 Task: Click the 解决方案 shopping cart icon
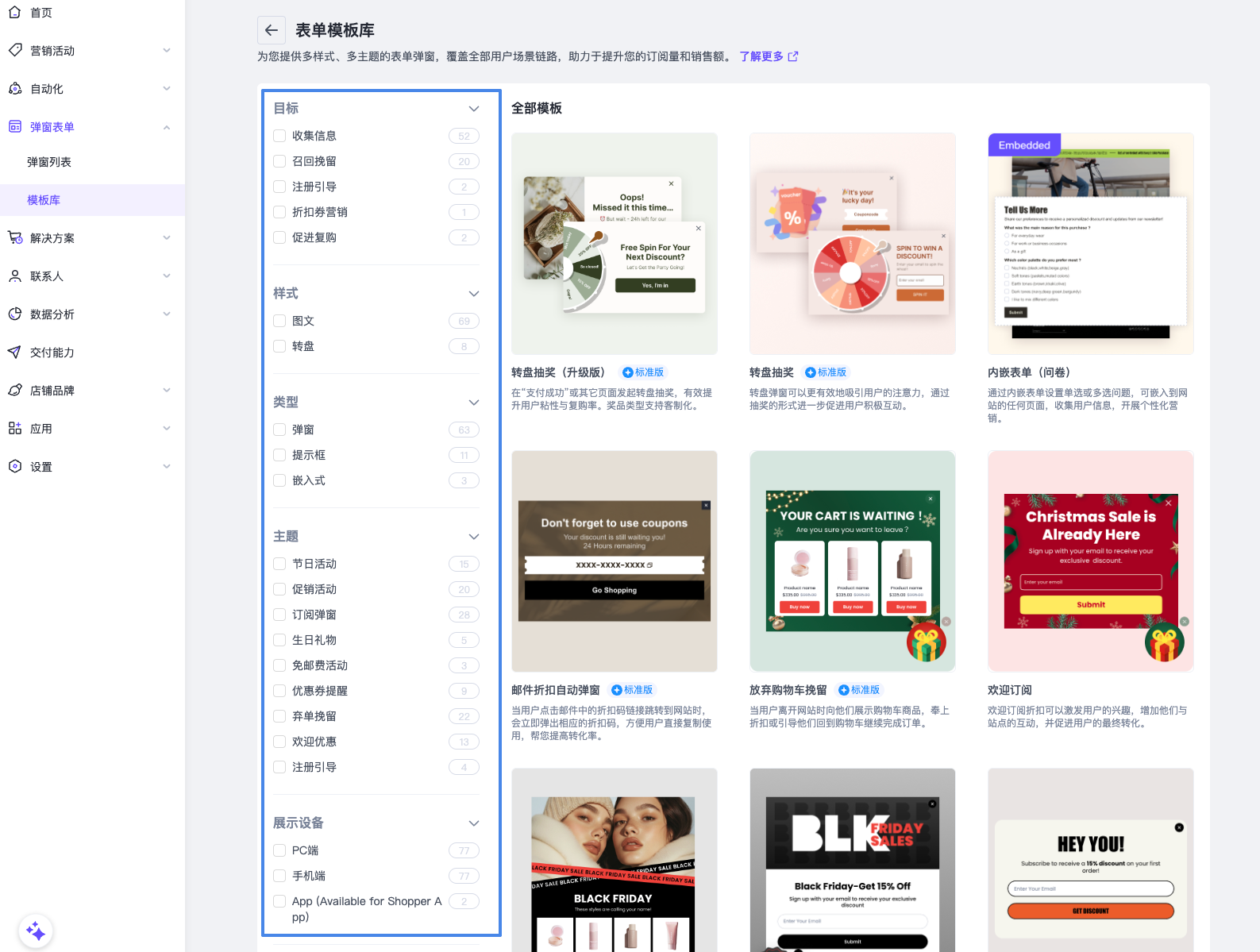point(15,237)
